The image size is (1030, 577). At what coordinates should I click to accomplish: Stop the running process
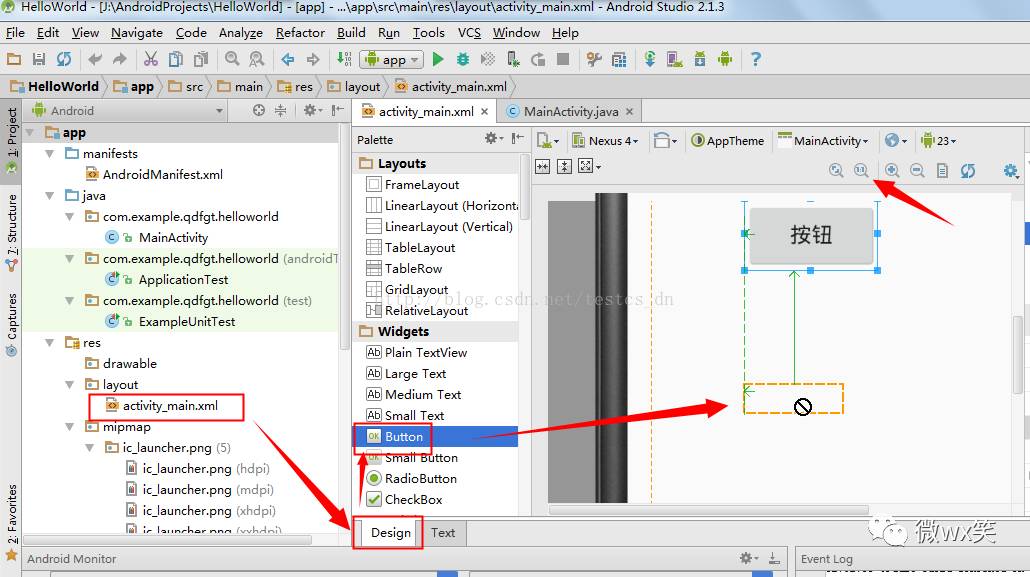coord(563,59)
